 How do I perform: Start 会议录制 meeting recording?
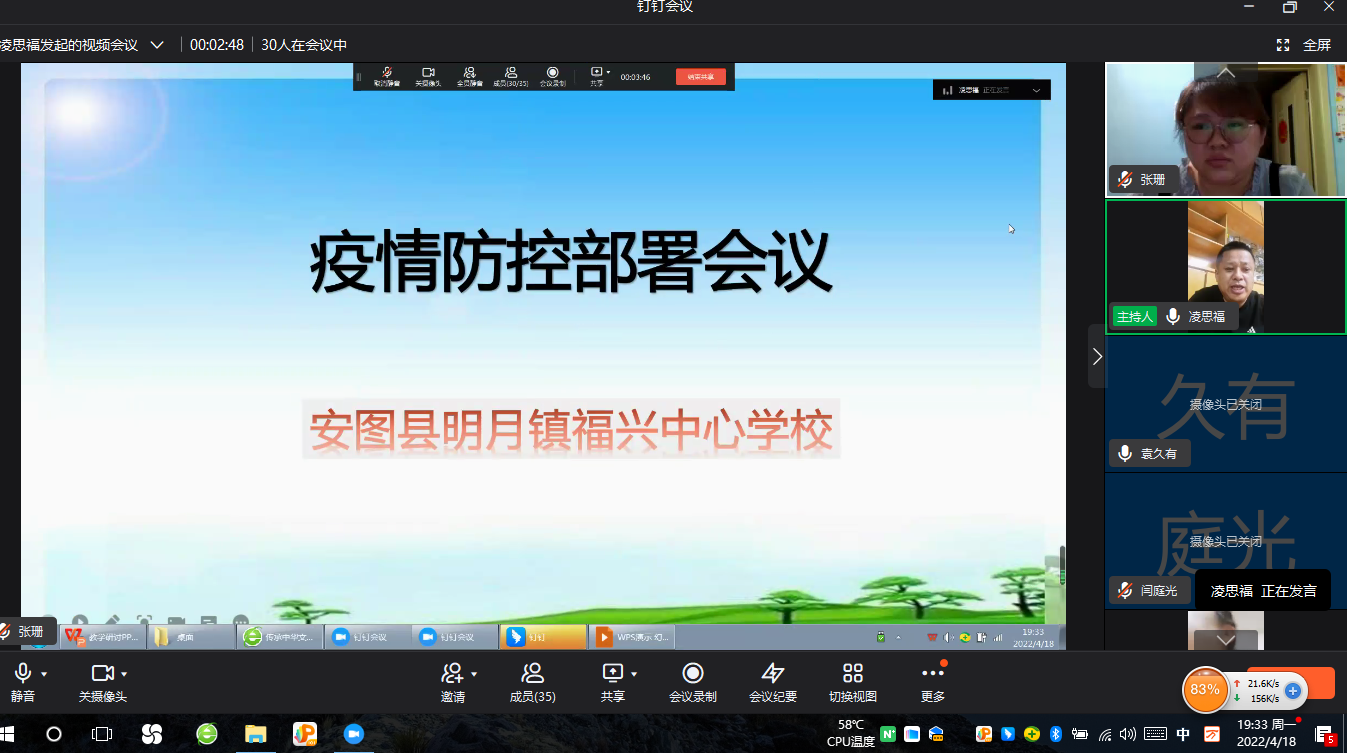point(692,673)
